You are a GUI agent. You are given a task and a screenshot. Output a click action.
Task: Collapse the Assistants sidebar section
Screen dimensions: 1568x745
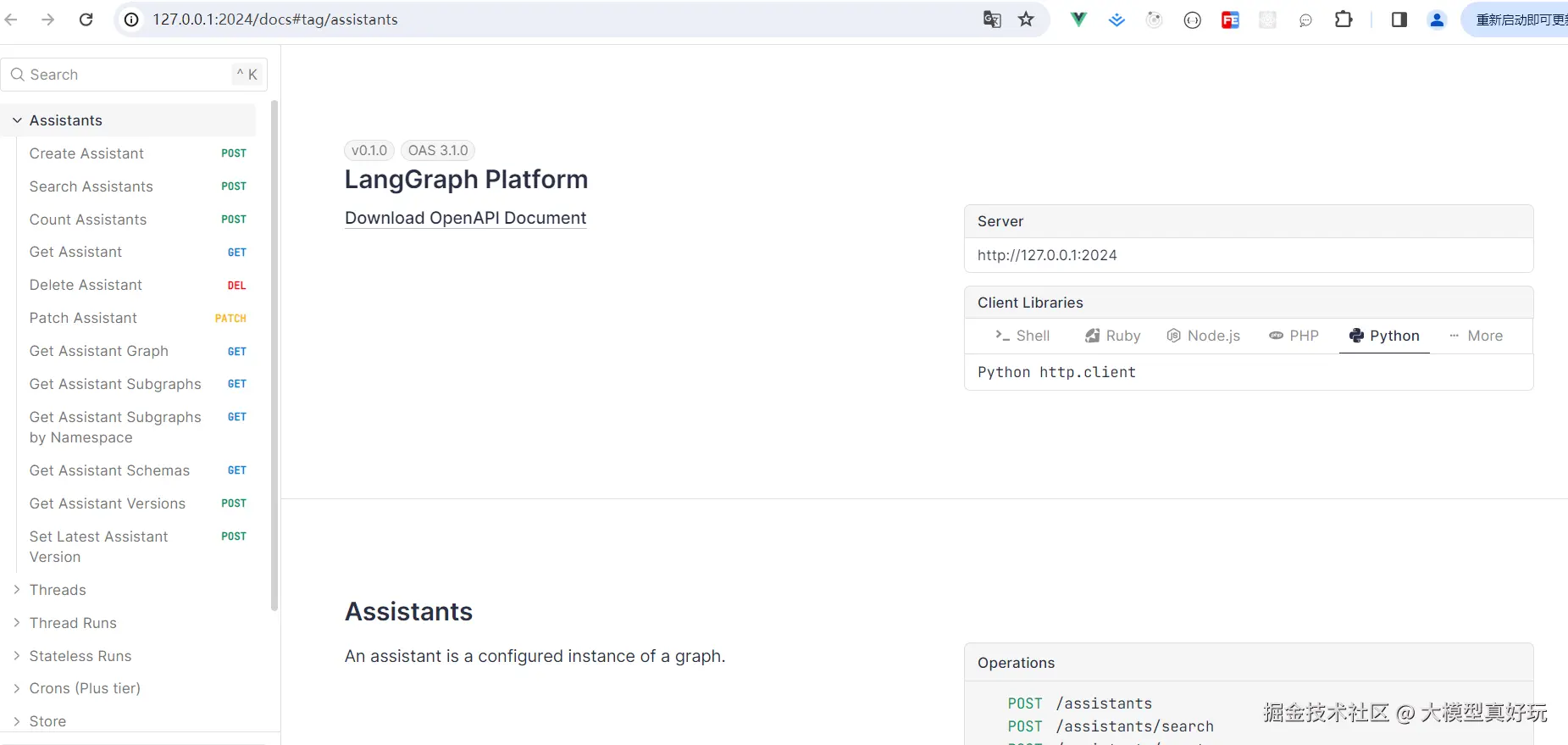[17, 120]
